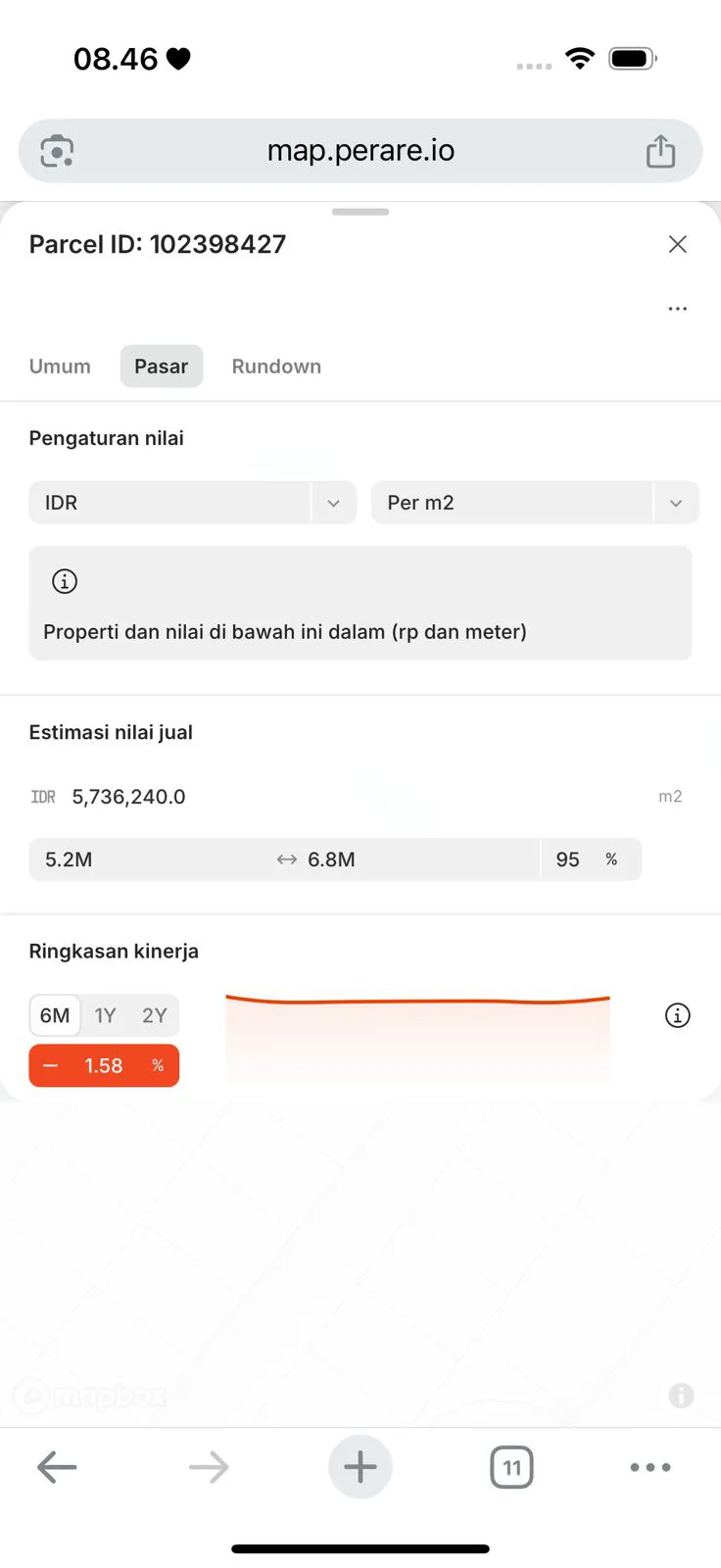Go back with the browser back arrow

point(57,1467)
